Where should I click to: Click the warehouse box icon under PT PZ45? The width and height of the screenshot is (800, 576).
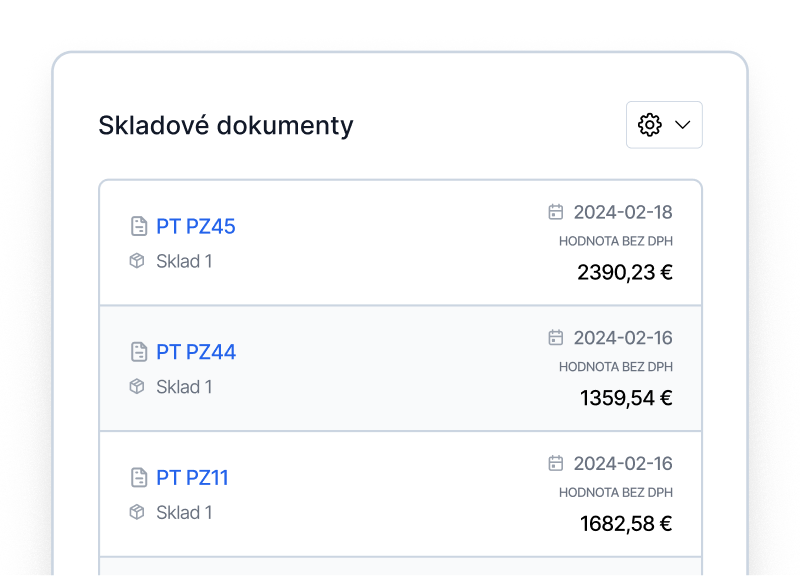tap(137, 261)
